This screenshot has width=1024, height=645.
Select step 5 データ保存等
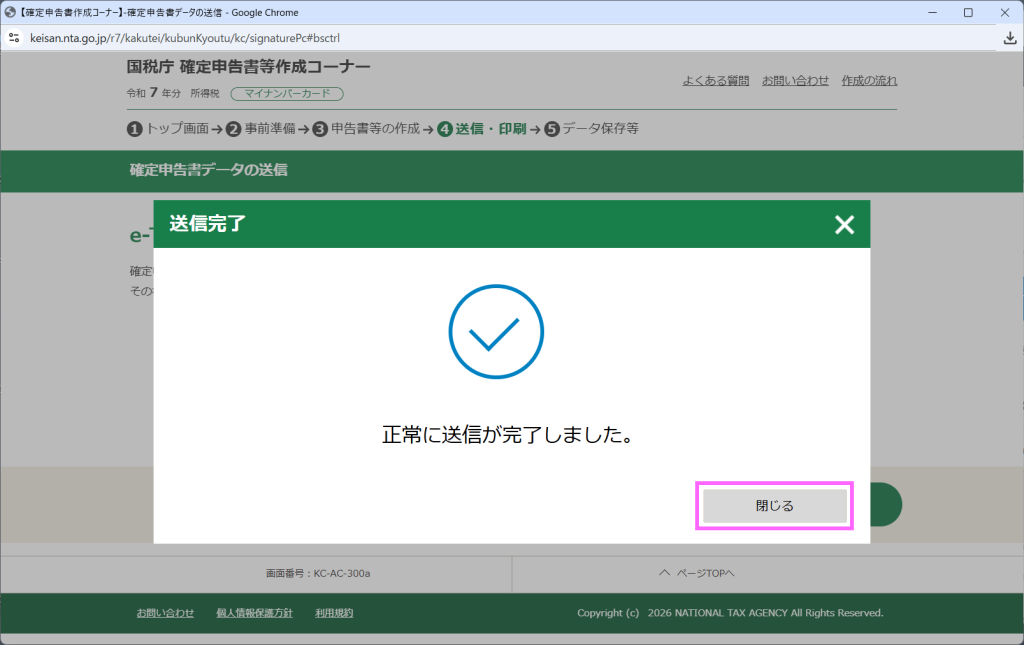591,129
